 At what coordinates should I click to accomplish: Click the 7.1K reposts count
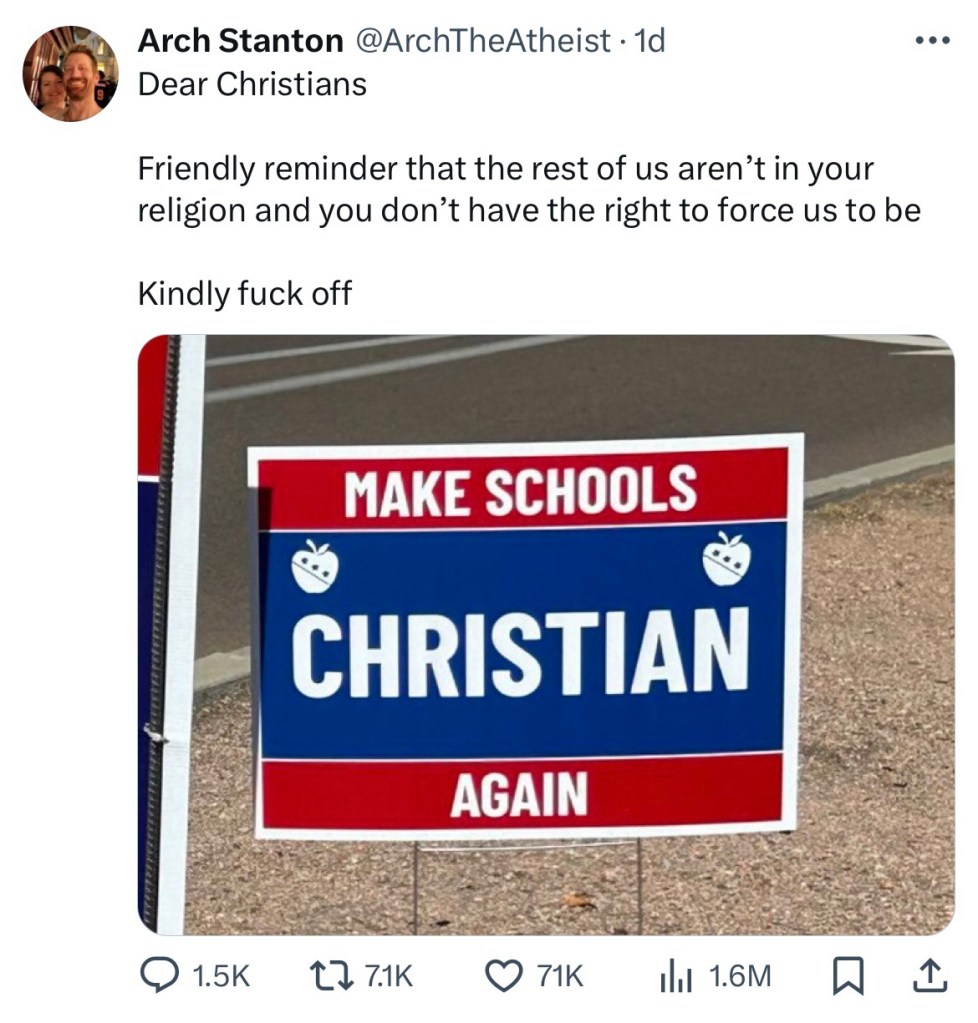click(388, 977)
